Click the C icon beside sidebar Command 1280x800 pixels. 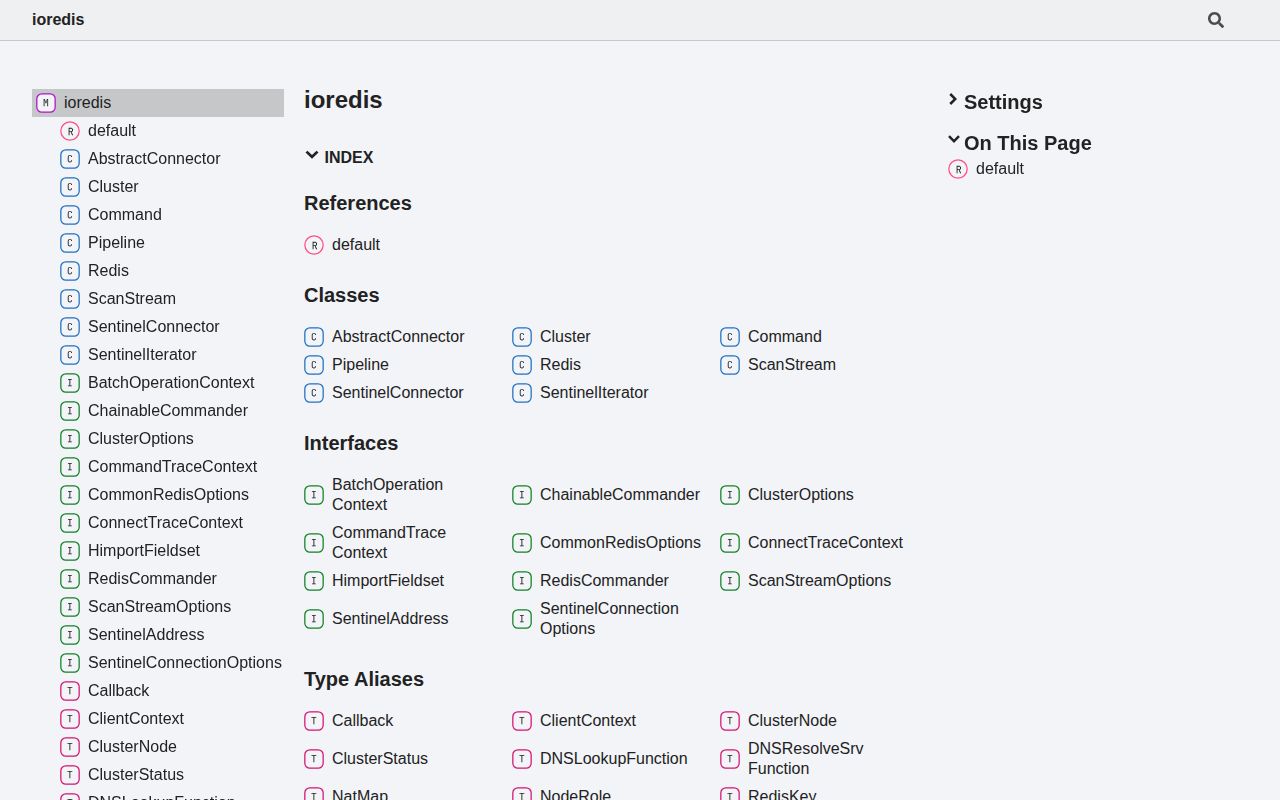coord(70,215)
